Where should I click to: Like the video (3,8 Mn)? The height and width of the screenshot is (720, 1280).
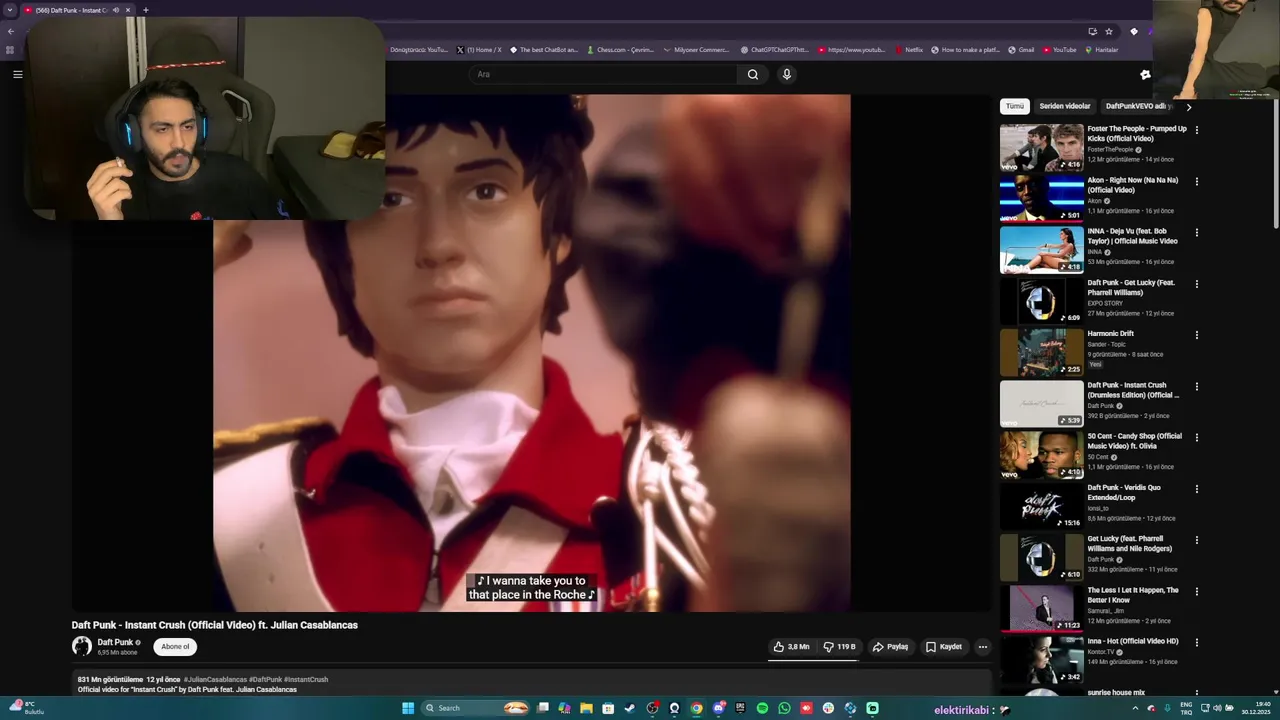791,647
